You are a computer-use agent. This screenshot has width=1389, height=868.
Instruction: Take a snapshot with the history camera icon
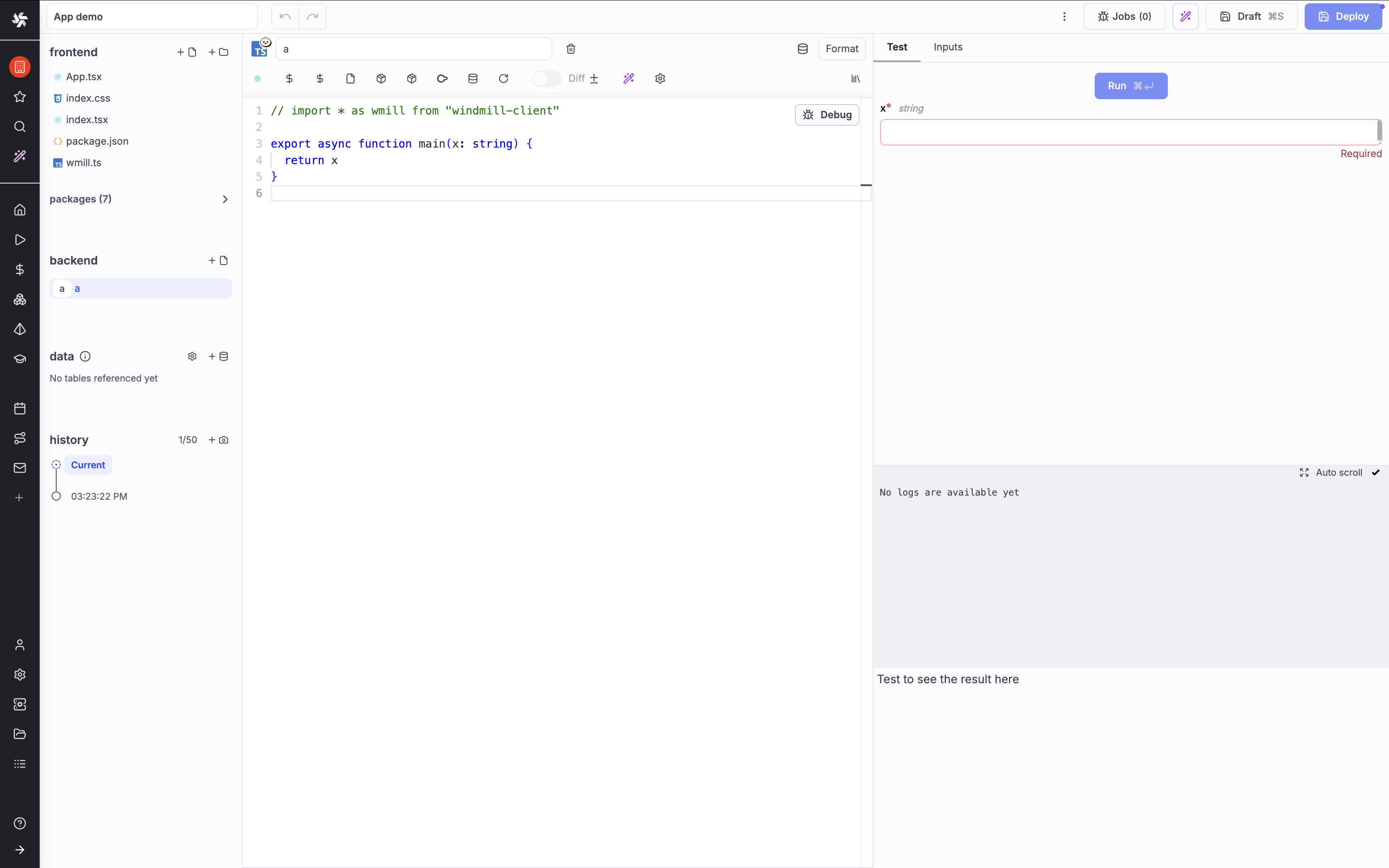pos(223,440)
